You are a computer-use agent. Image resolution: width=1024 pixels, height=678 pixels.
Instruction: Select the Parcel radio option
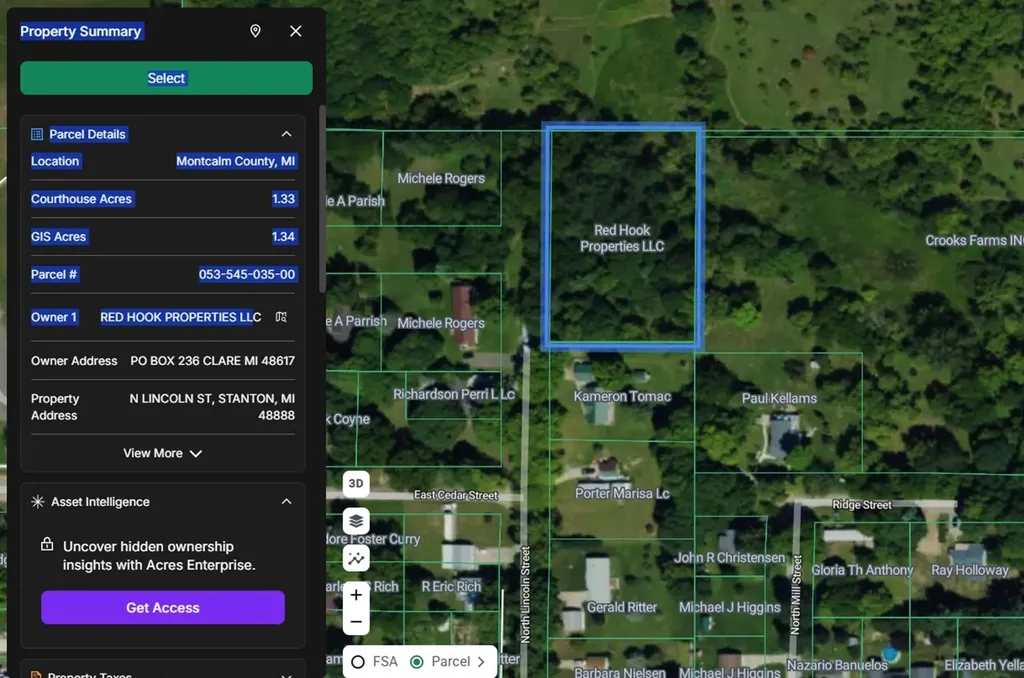(x=417, y=662)
